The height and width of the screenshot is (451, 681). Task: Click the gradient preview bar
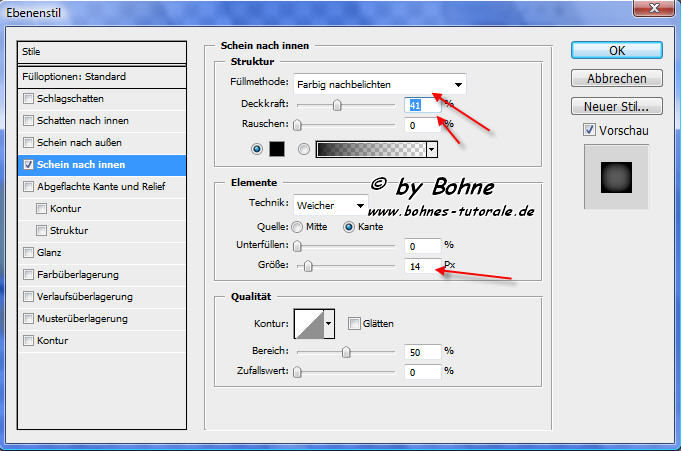pyautogui.click(x=370, y=149)
